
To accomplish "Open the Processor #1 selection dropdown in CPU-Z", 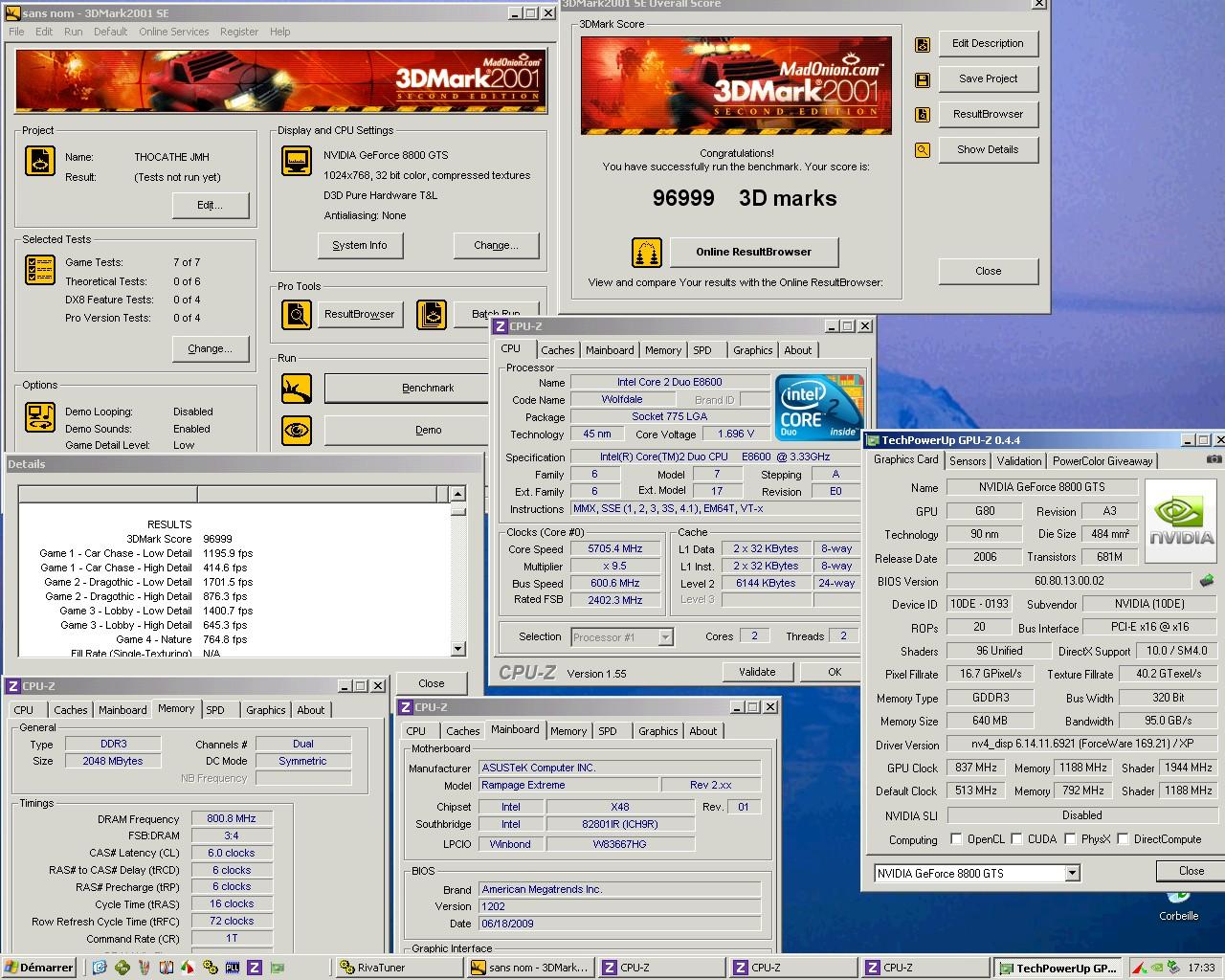I will [x=665, y=636].
